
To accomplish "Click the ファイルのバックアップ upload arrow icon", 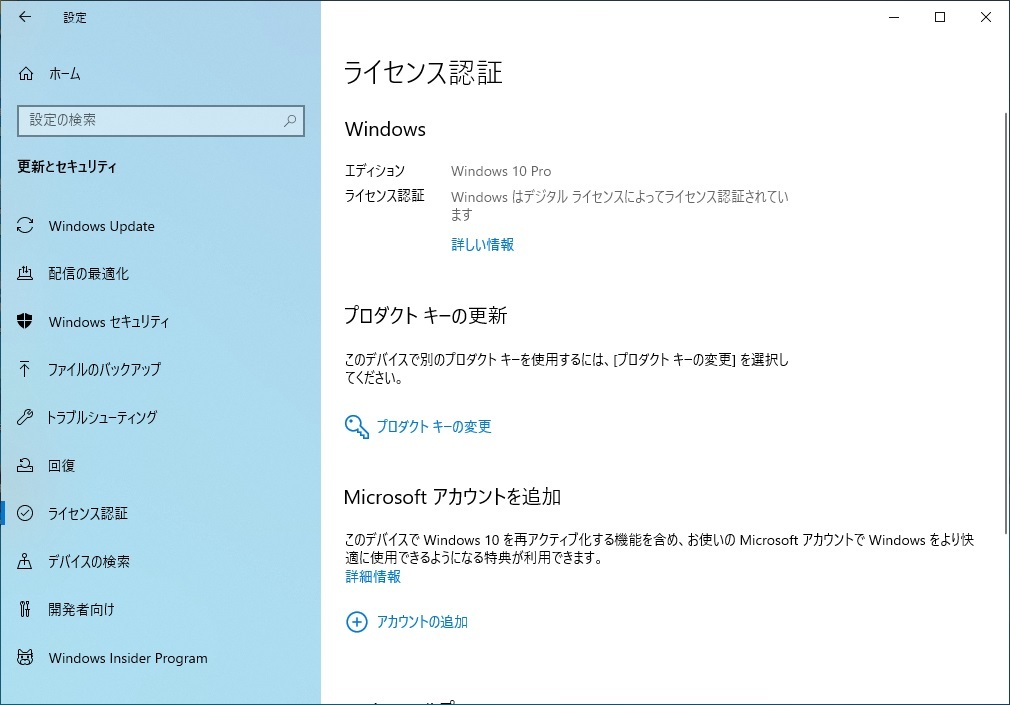I will click(24, 369).
